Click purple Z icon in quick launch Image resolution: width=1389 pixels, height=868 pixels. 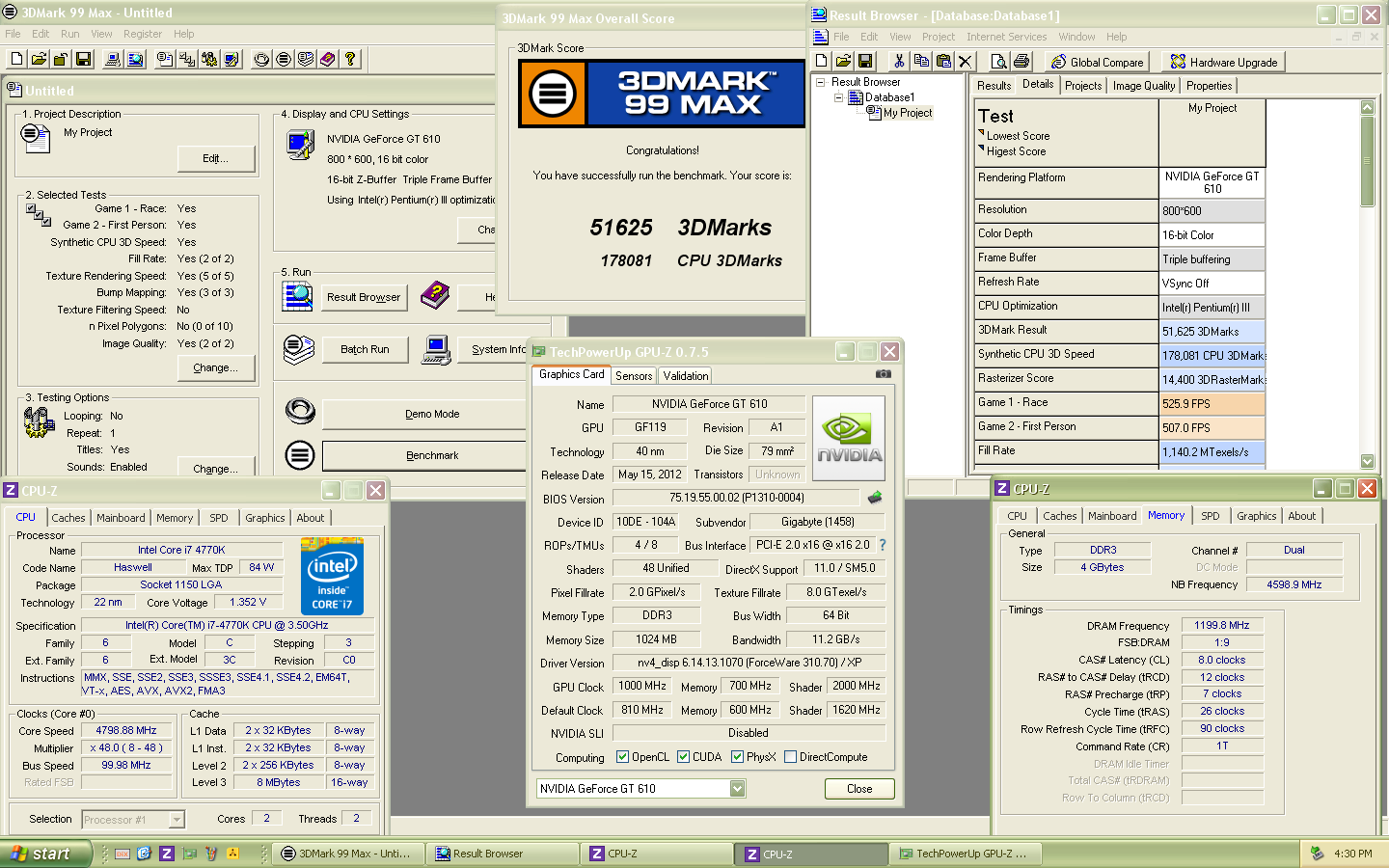[167, 854]
